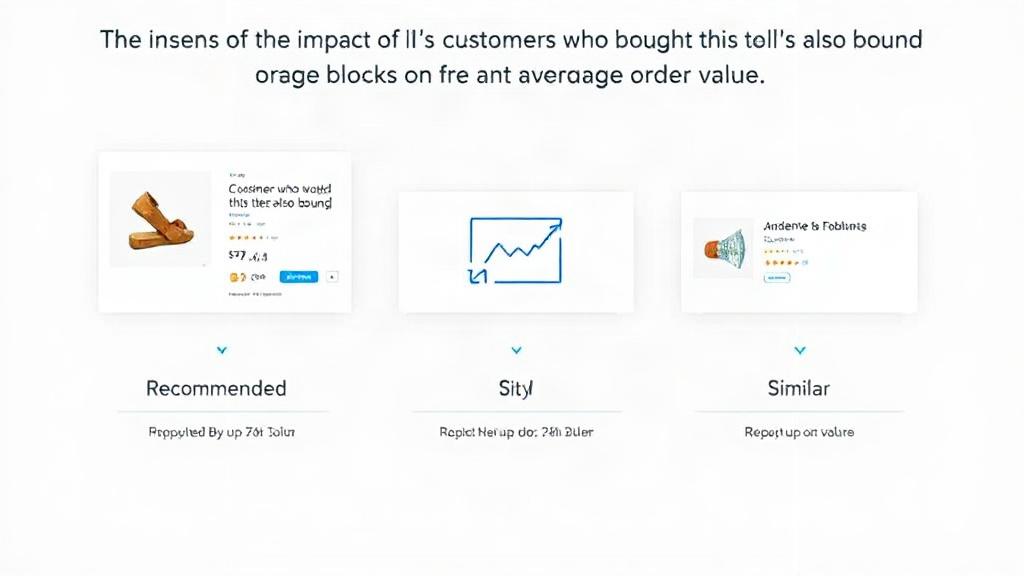
Task: Expand the chevron above Similar
Action: pyautogui.click(x=799, y=350)
